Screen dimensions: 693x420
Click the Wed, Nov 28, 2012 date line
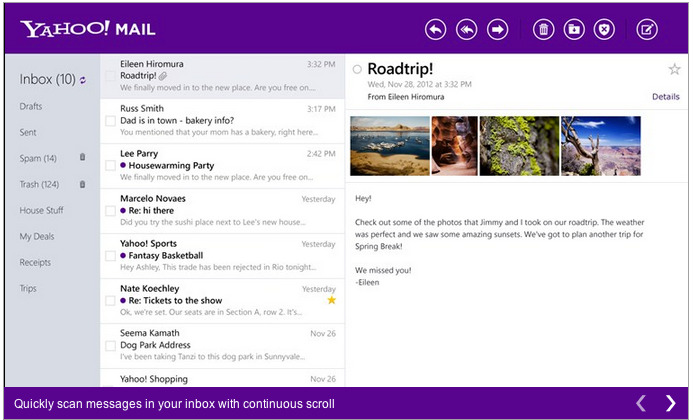click(x=419, y=84)
